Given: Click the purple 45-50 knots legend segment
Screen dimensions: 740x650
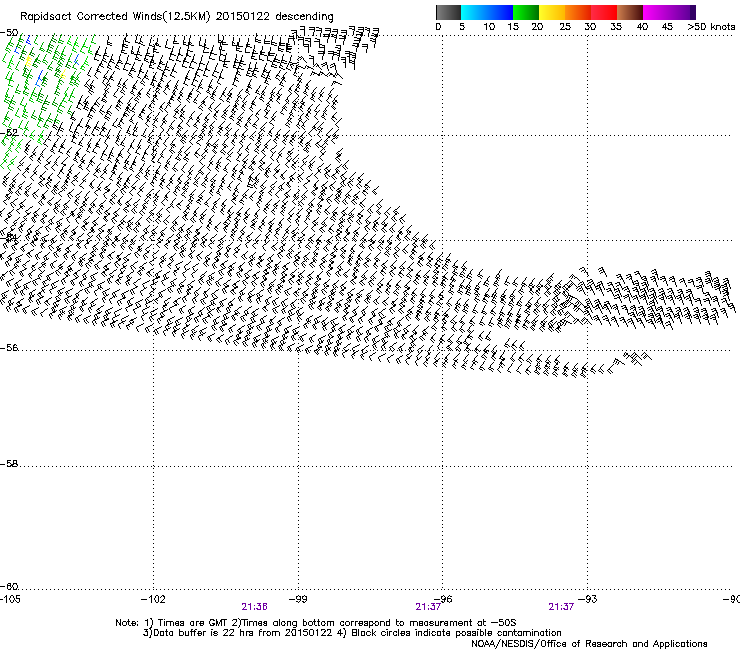Looking at the screenshot, I should [682, 12].
